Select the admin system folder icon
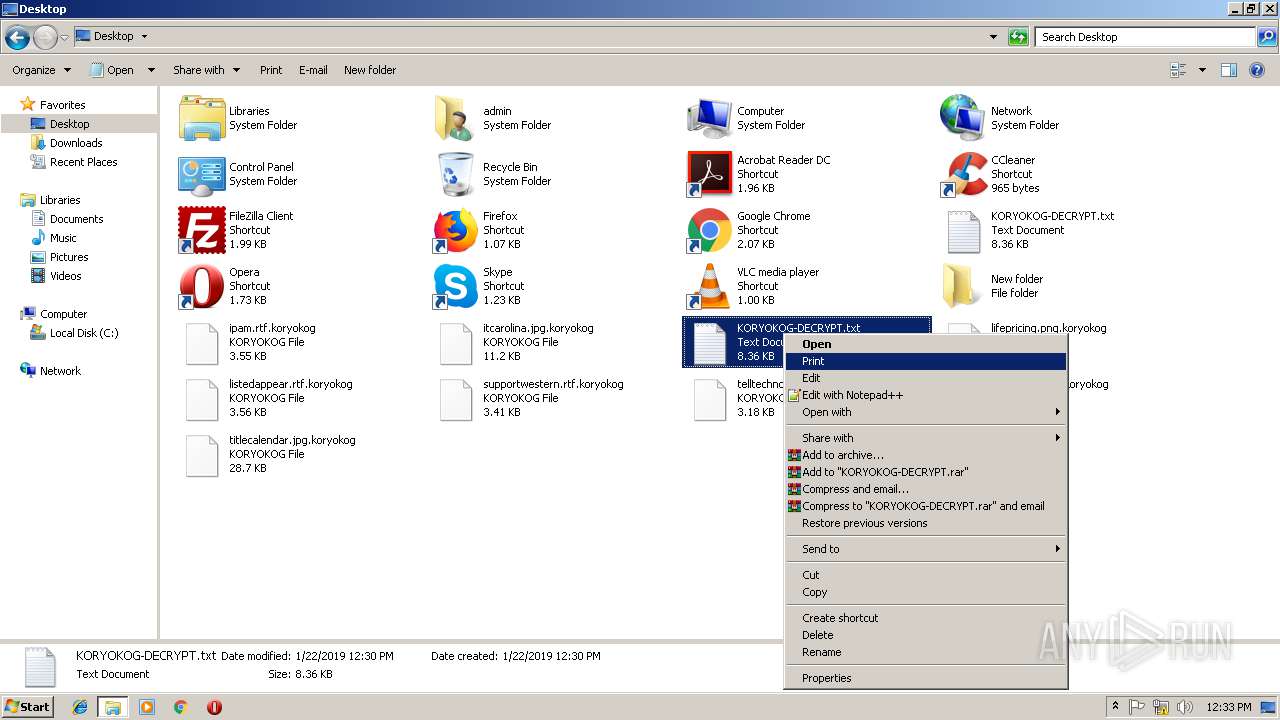Image resolution: width=1280 pixels, height=720 pixels. click(456, 118)
